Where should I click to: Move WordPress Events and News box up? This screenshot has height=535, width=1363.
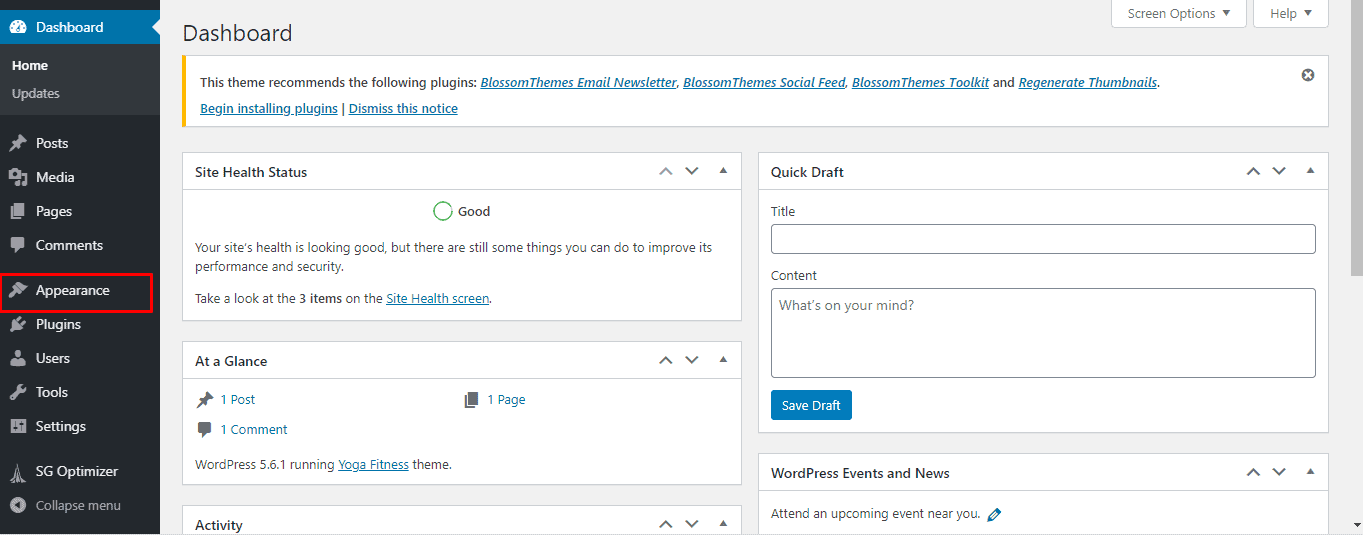click(x=1253, y=472)
